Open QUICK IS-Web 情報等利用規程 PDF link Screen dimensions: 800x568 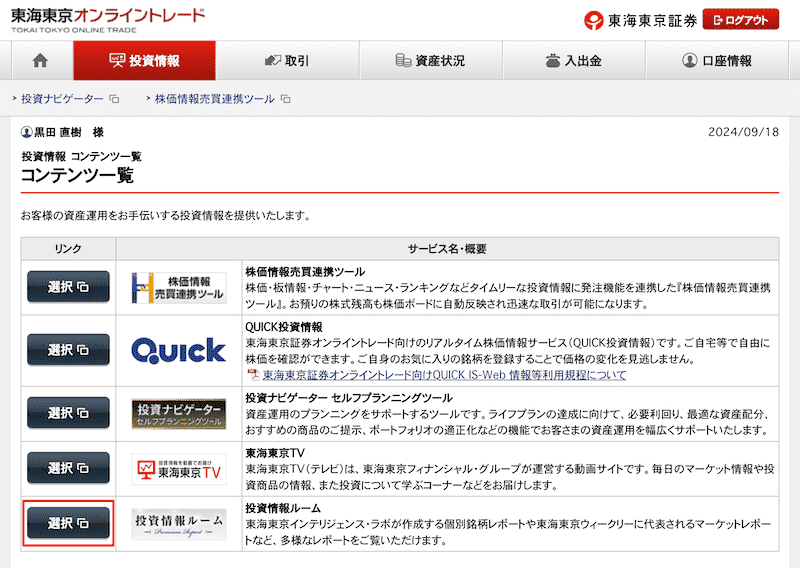point(444,375)
